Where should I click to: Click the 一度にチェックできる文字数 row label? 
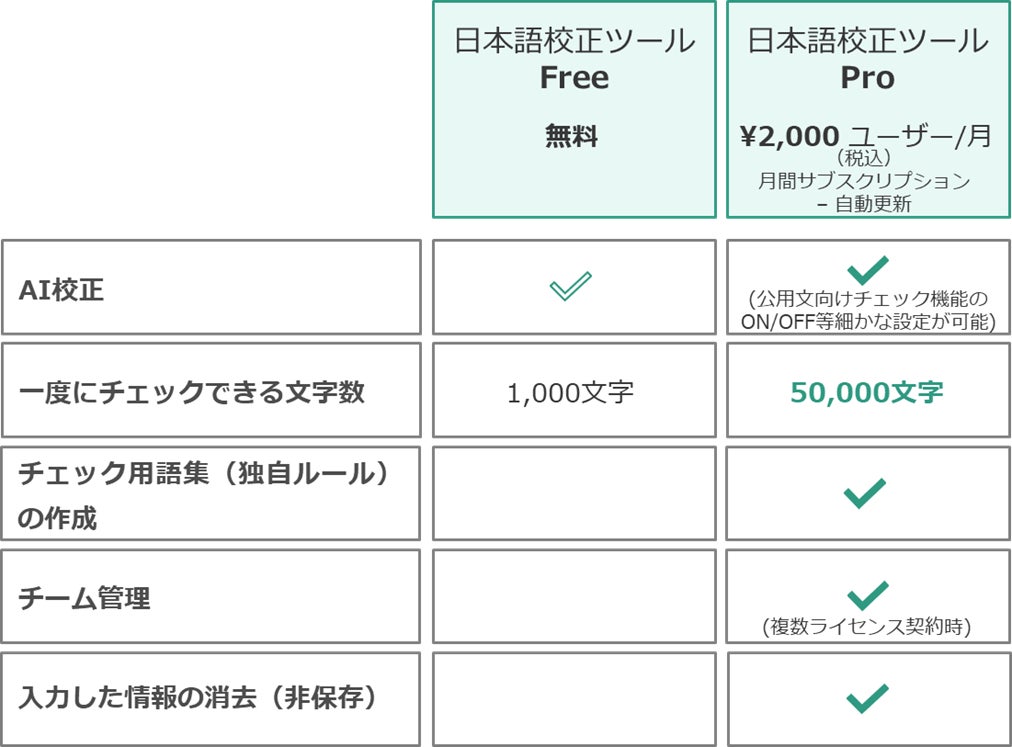coord(192,392)
